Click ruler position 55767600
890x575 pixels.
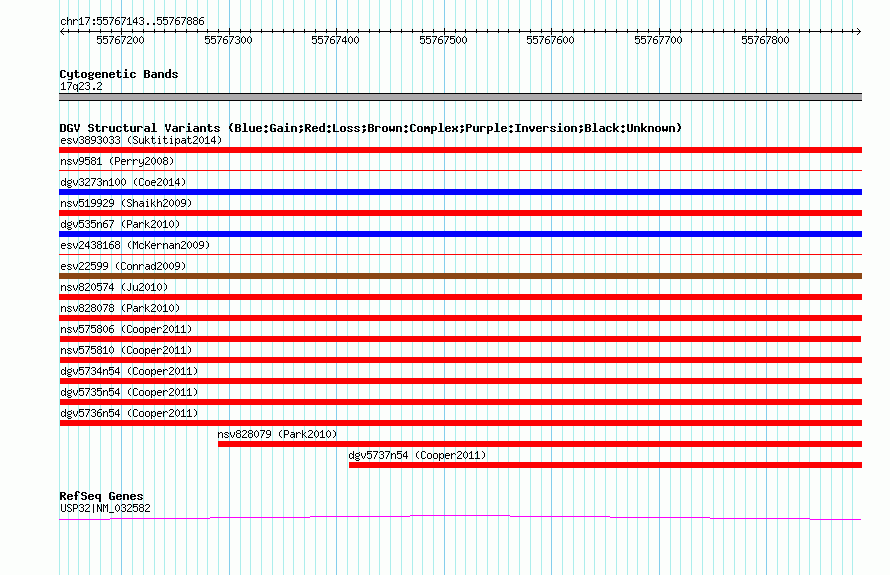click(x=551, y=40)
